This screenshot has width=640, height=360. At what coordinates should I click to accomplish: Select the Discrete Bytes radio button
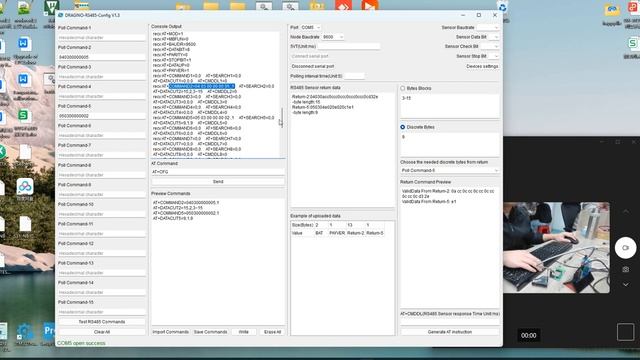pyautogui.click(x=403, y=127)
